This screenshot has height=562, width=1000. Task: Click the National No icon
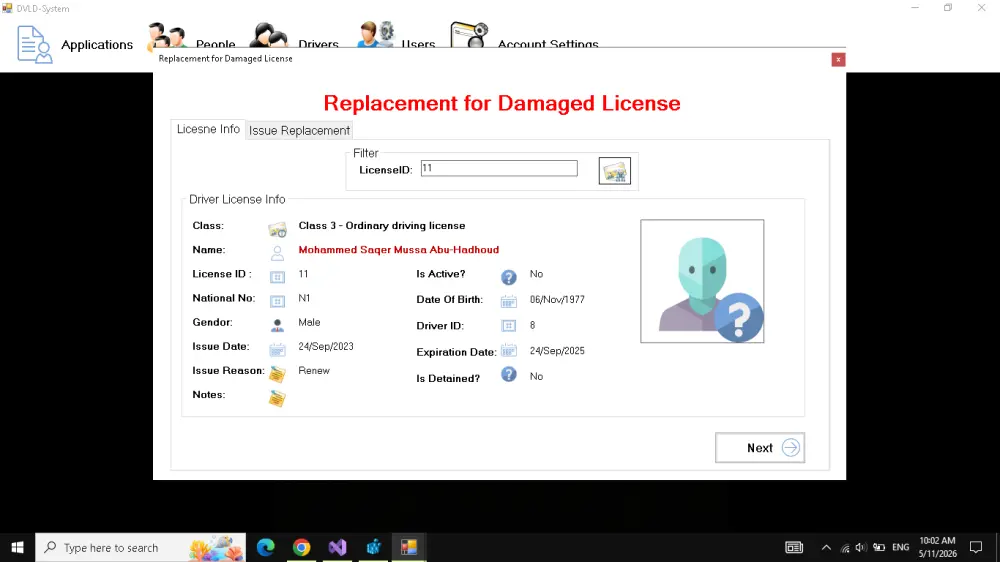pyautogui.click(x=277, y=301)
